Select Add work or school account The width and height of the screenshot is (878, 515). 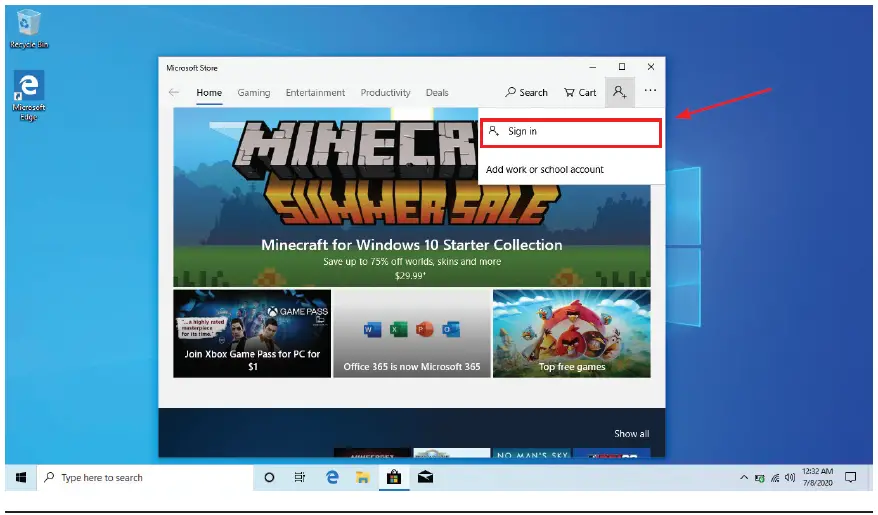click(x=544, y=170)
